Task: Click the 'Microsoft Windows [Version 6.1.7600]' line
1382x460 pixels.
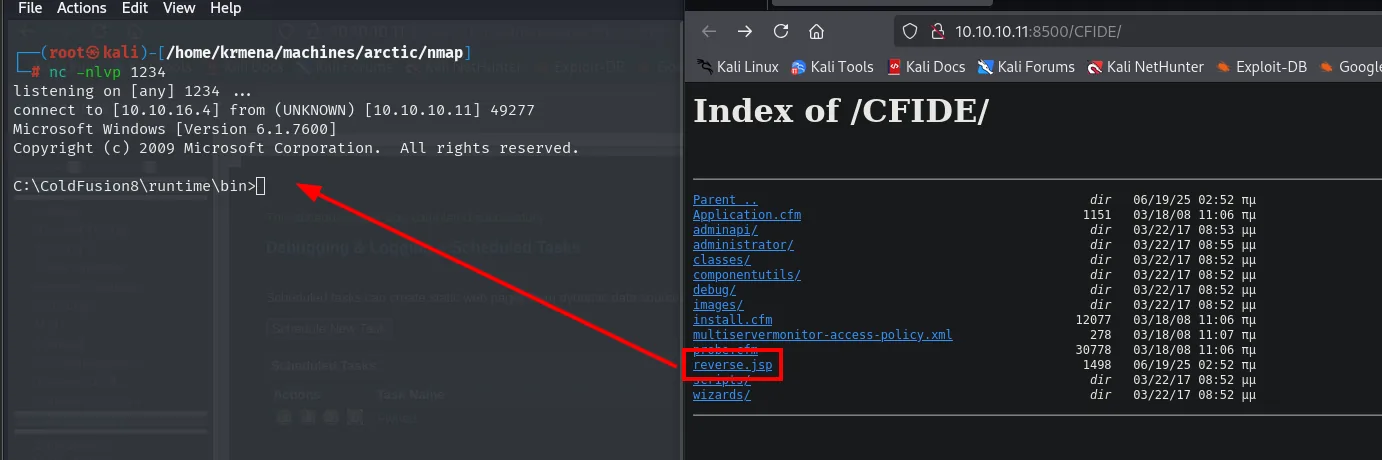Action: pyautogui.click(x=175, y=129)
